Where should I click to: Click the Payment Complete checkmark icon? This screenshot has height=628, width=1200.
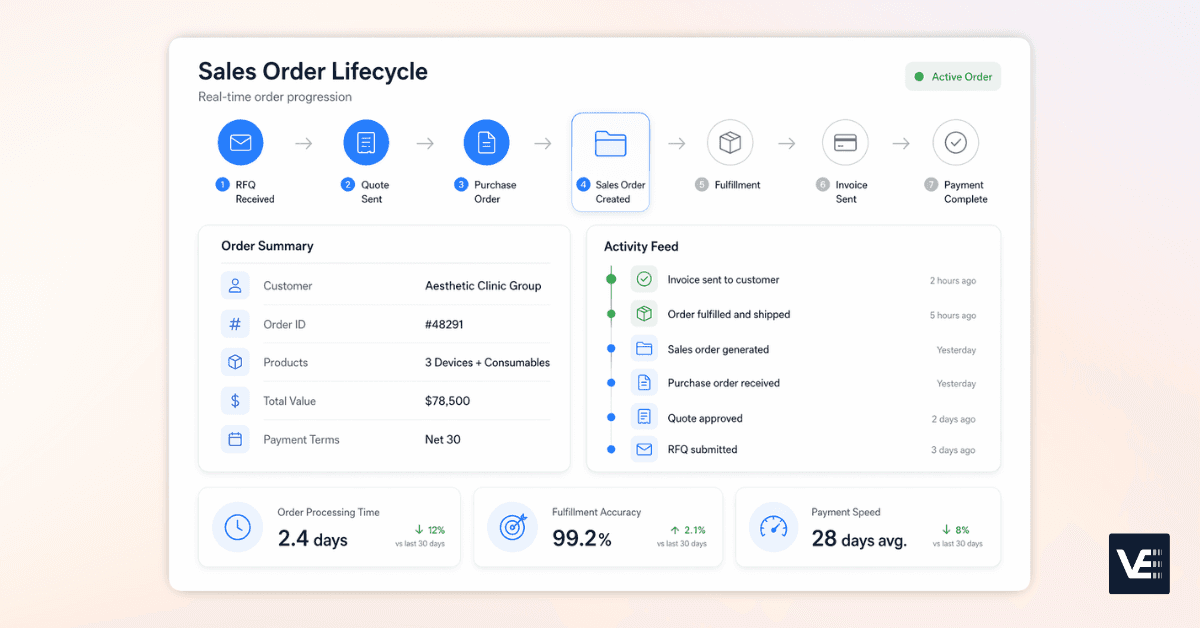pos(956,142)
